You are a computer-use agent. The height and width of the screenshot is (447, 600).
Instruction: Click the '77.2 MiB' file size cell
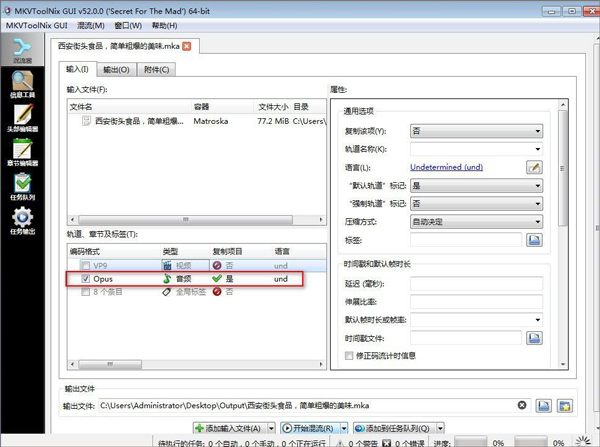point(273,121)
